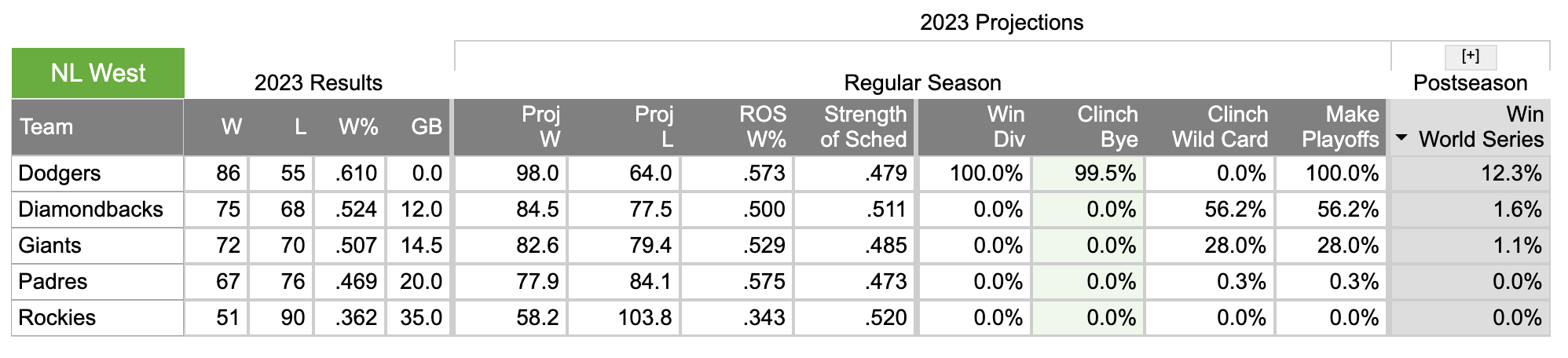1568x358 pixels.
Task: Expand postseason columns with [+] button
Action: pos(1471,57)
